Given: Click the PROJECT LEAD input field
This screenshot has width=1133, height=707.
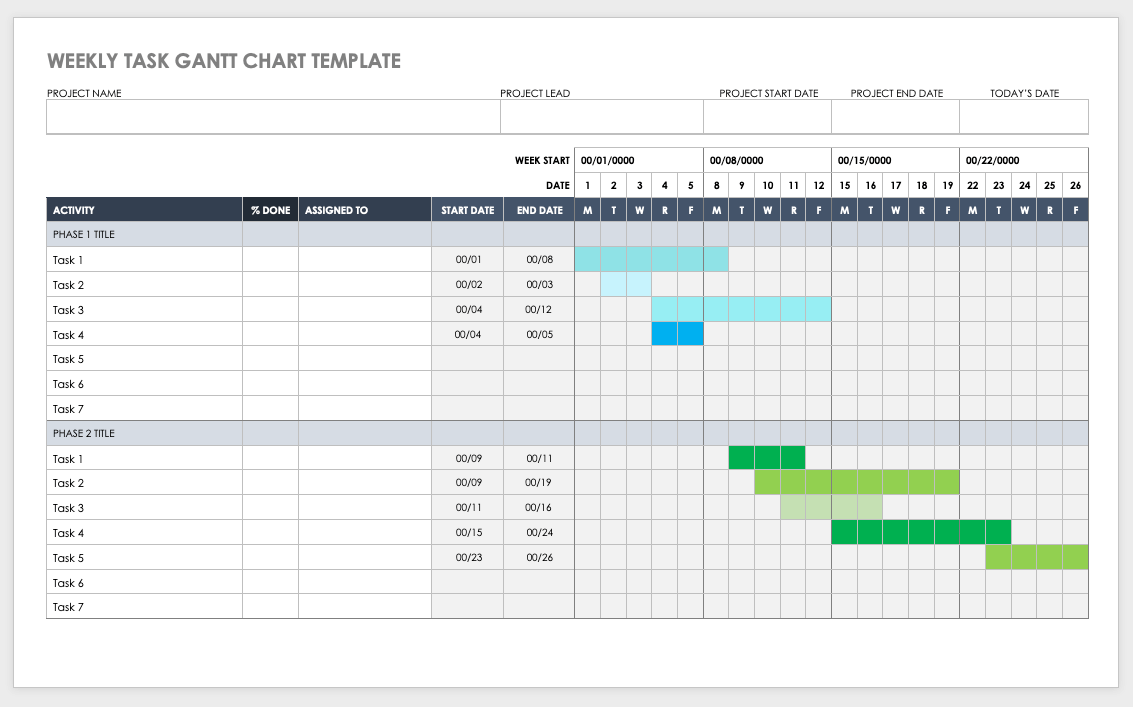Looking at the screenshot, I should pos(600,116).
